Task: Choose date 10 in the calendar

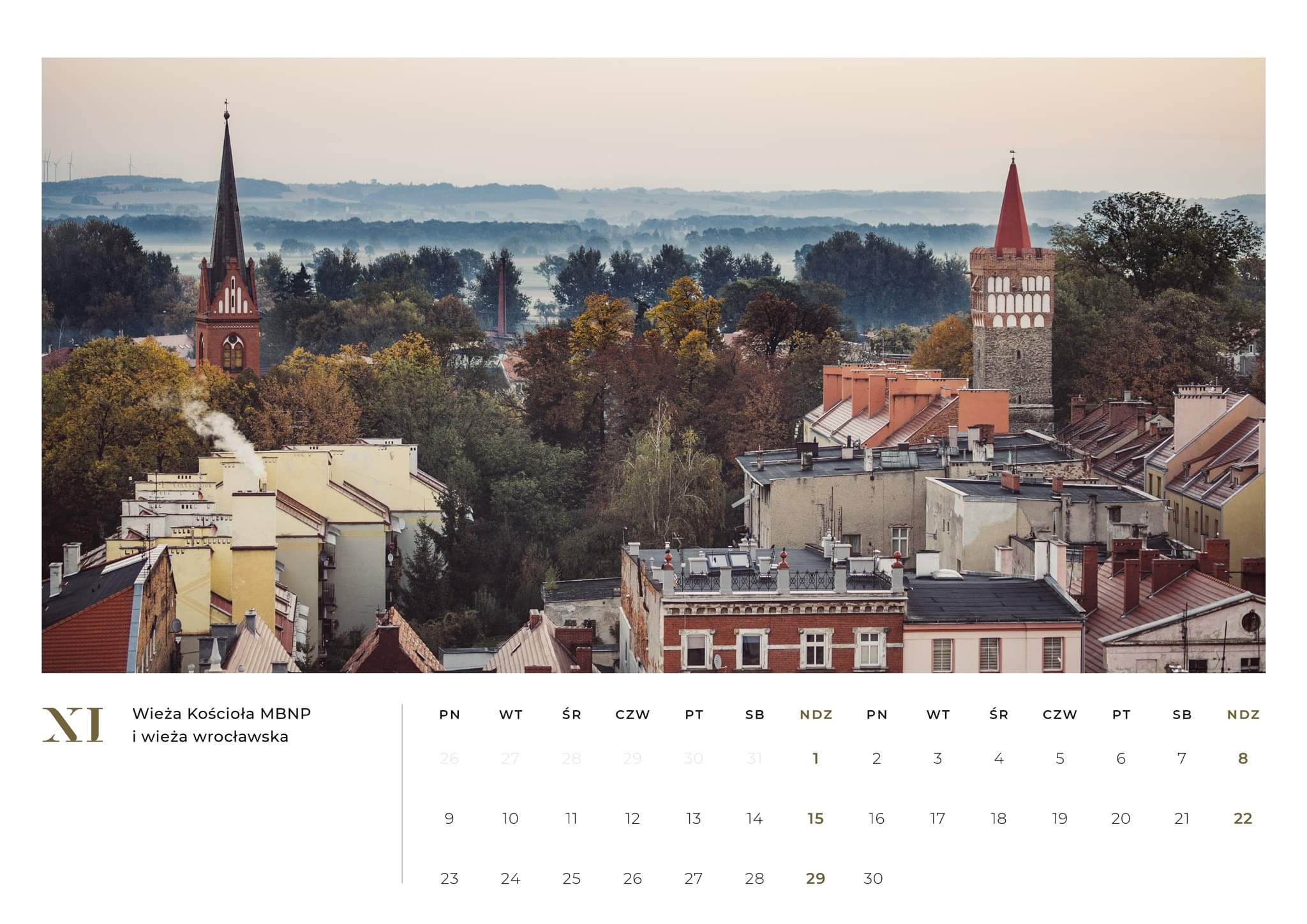Action: point(511,818)
